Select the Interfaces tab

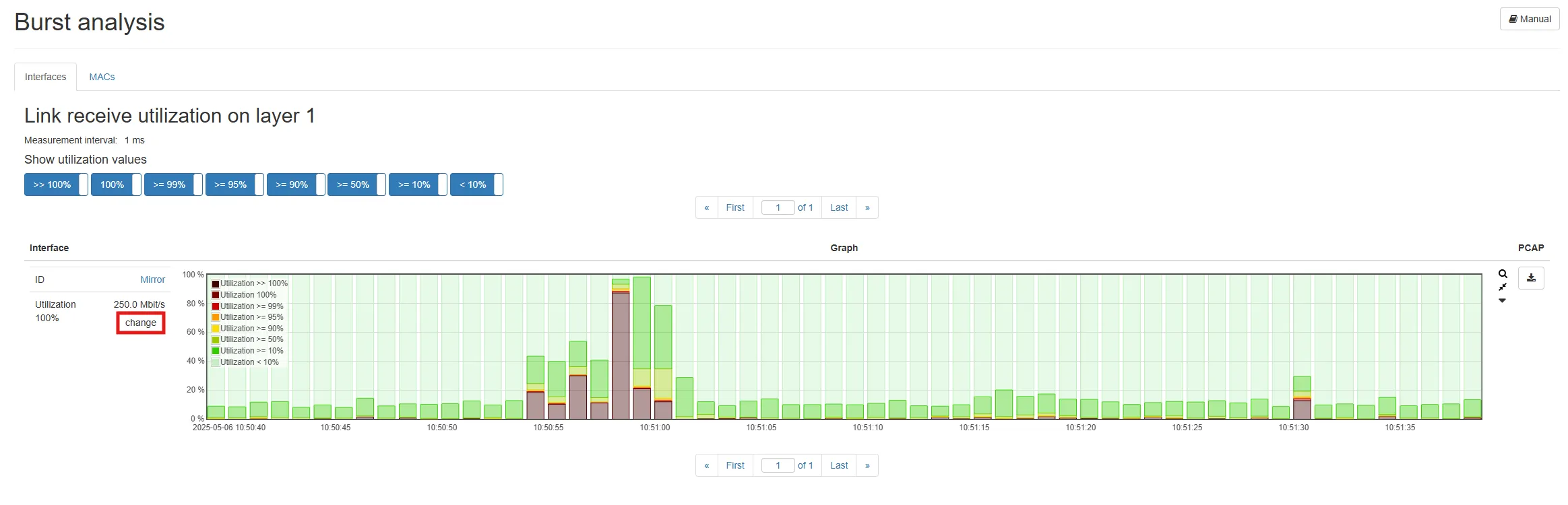pos(45,77)
